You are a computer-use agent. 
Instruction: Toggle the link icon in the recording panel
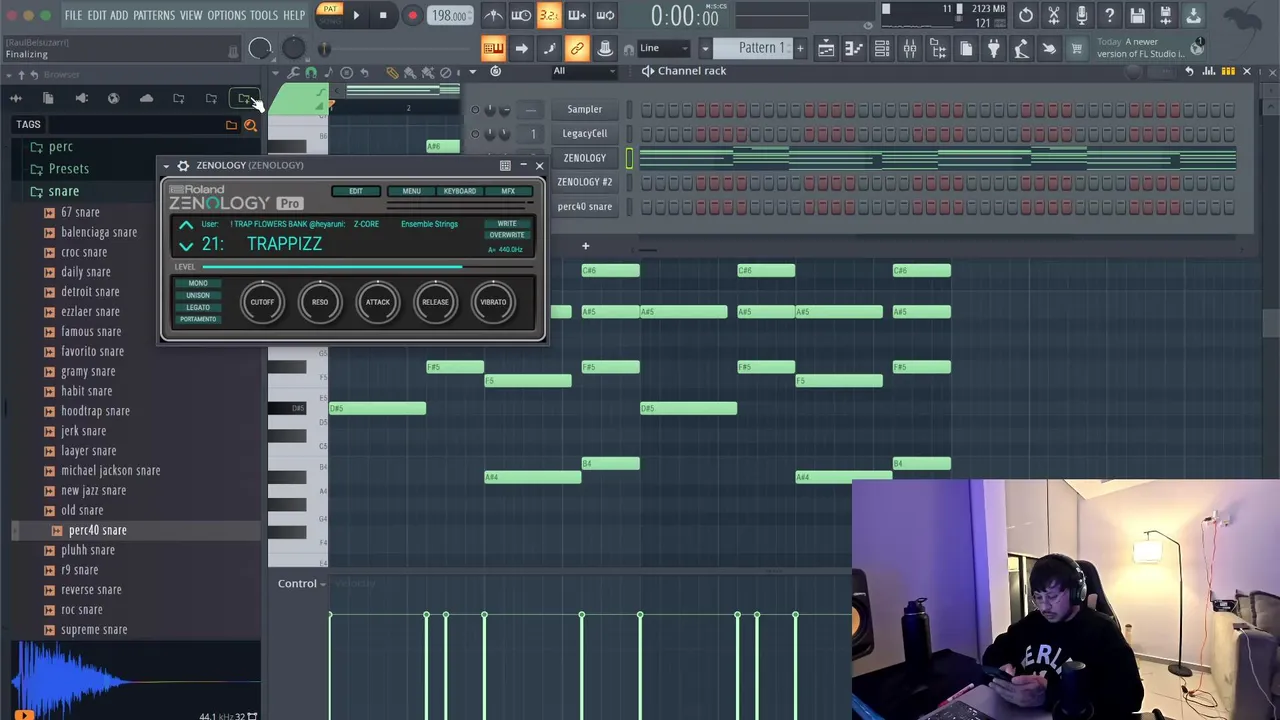coord(577,48)
